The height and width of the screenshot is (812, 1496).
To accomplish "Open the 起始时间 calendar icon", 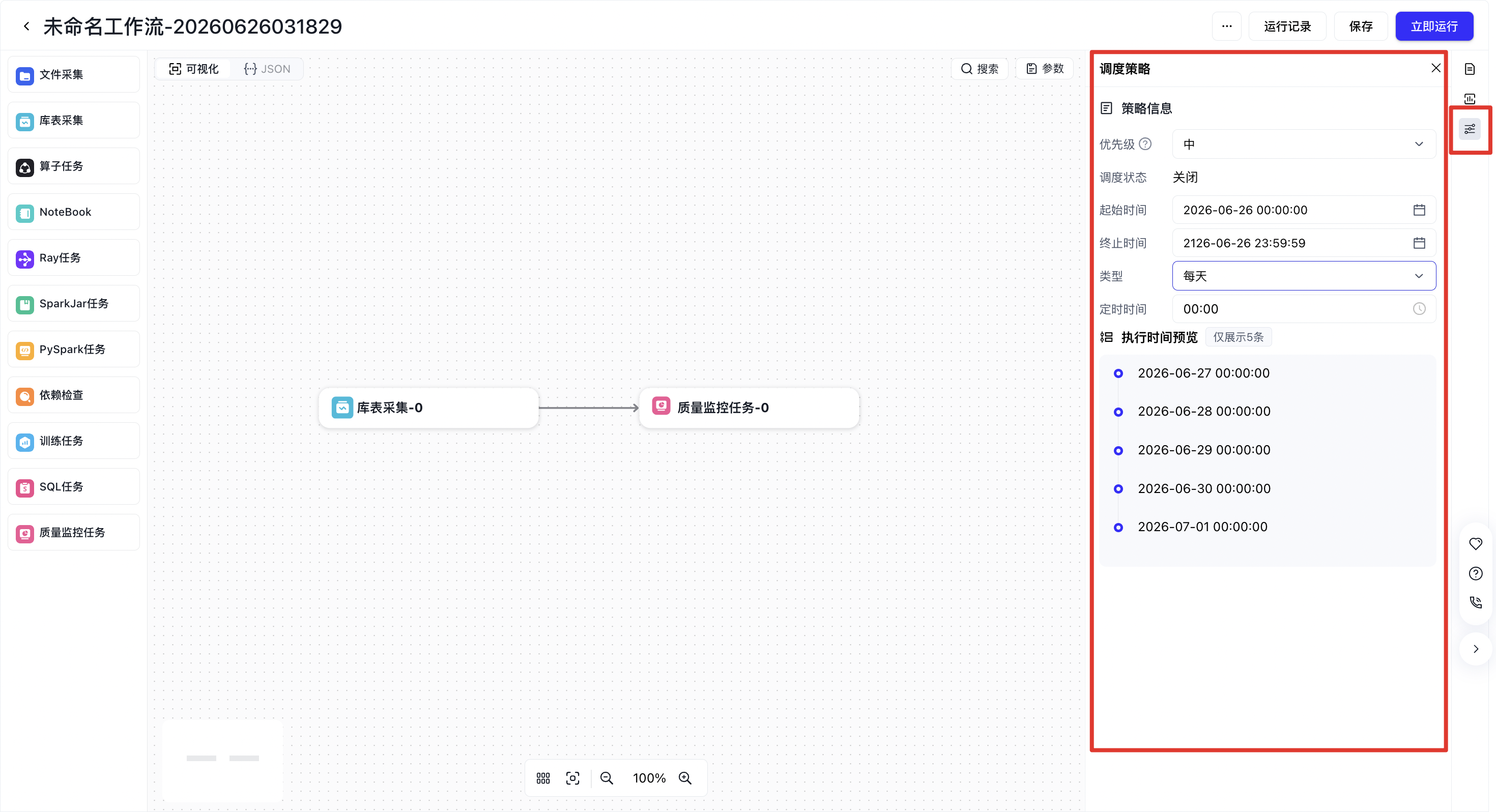I will [x=1419, y=210].
